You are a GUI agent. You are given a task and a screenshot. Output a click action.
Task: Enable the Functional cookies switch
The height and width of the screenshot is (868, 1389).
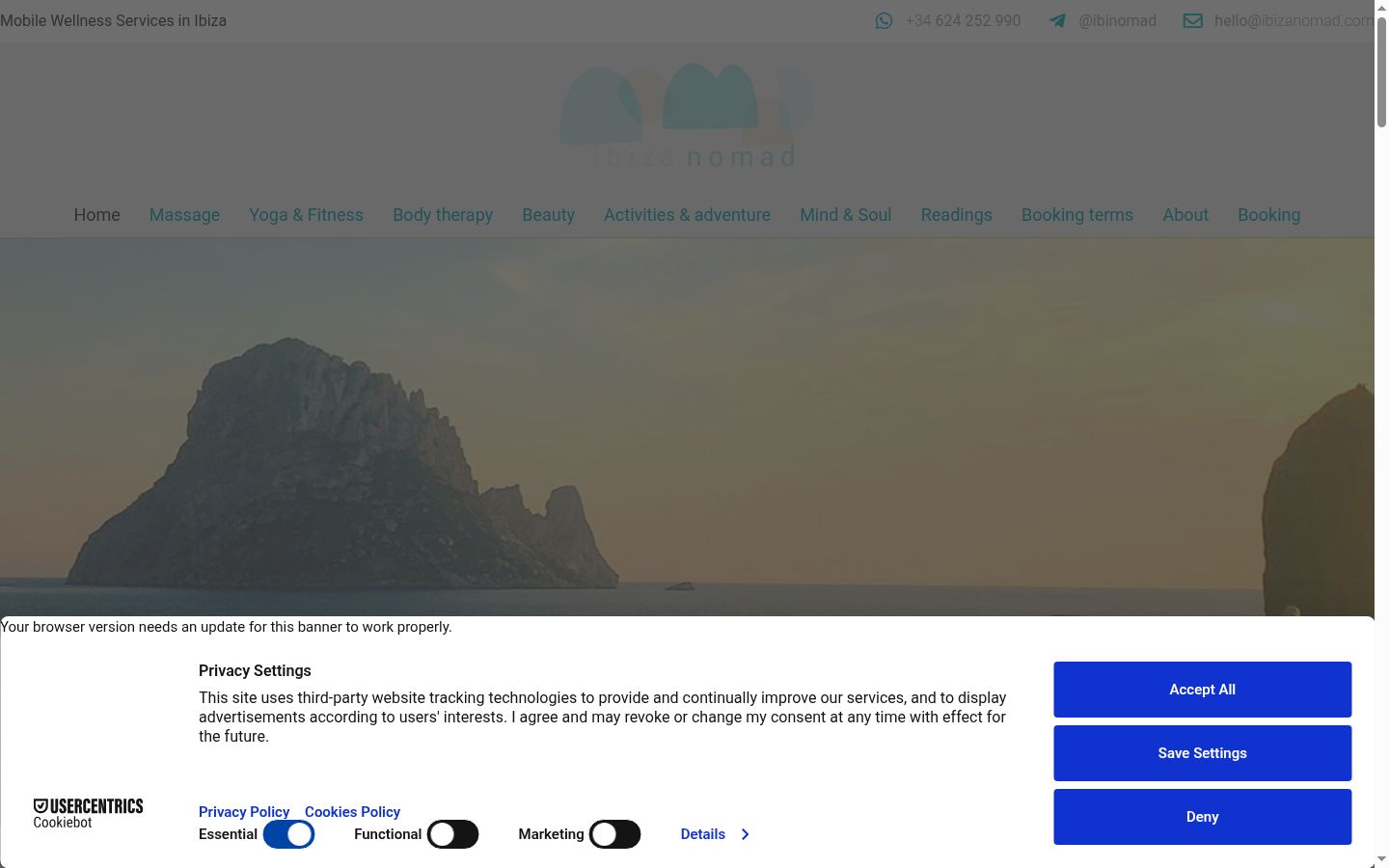[x=453, y=834]
